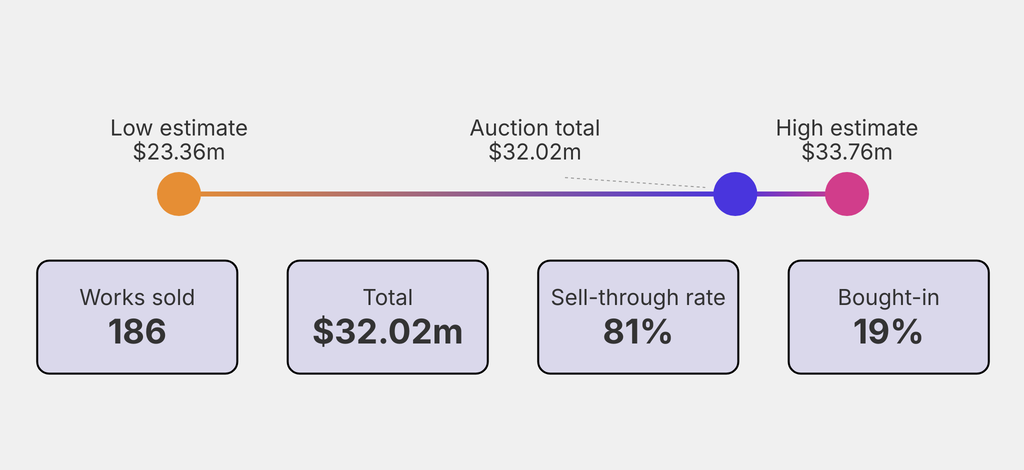This screenshot has width=1024, height=470.
Task: Click the "Low estimate" label text
Action: pos(179,128)
